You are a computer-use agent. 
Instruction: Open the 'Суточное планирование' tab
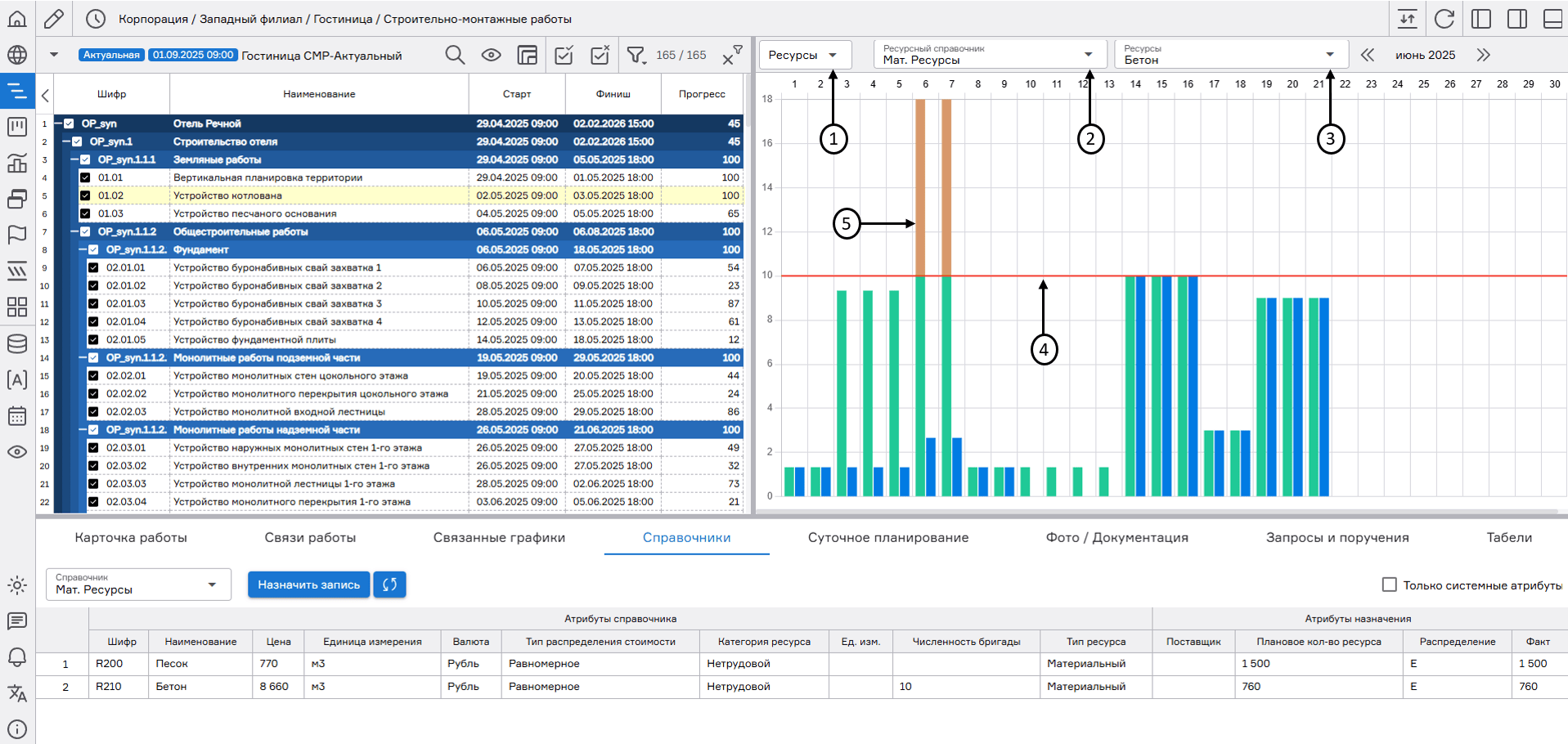pyautogui.click(x=888, y=537)
